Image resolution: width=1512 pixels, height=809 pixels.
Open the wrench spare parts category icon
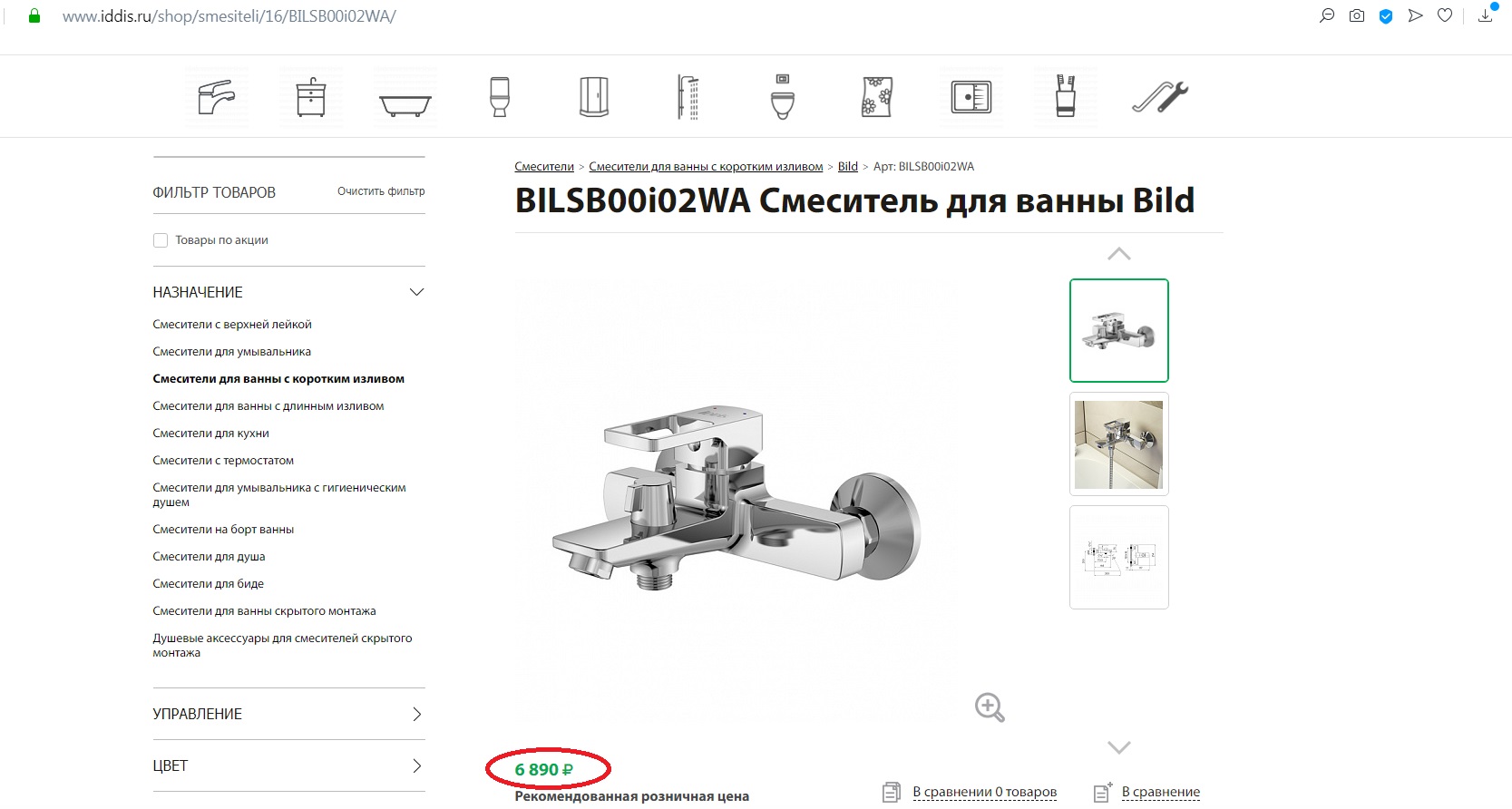point(1160,97)
